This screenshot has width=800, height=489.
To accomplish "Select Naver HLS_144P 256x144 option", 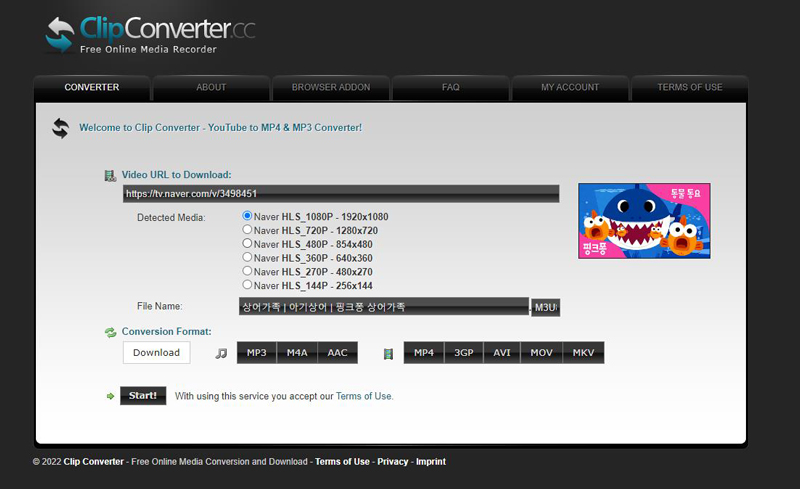I will click(x=247, y=285).
